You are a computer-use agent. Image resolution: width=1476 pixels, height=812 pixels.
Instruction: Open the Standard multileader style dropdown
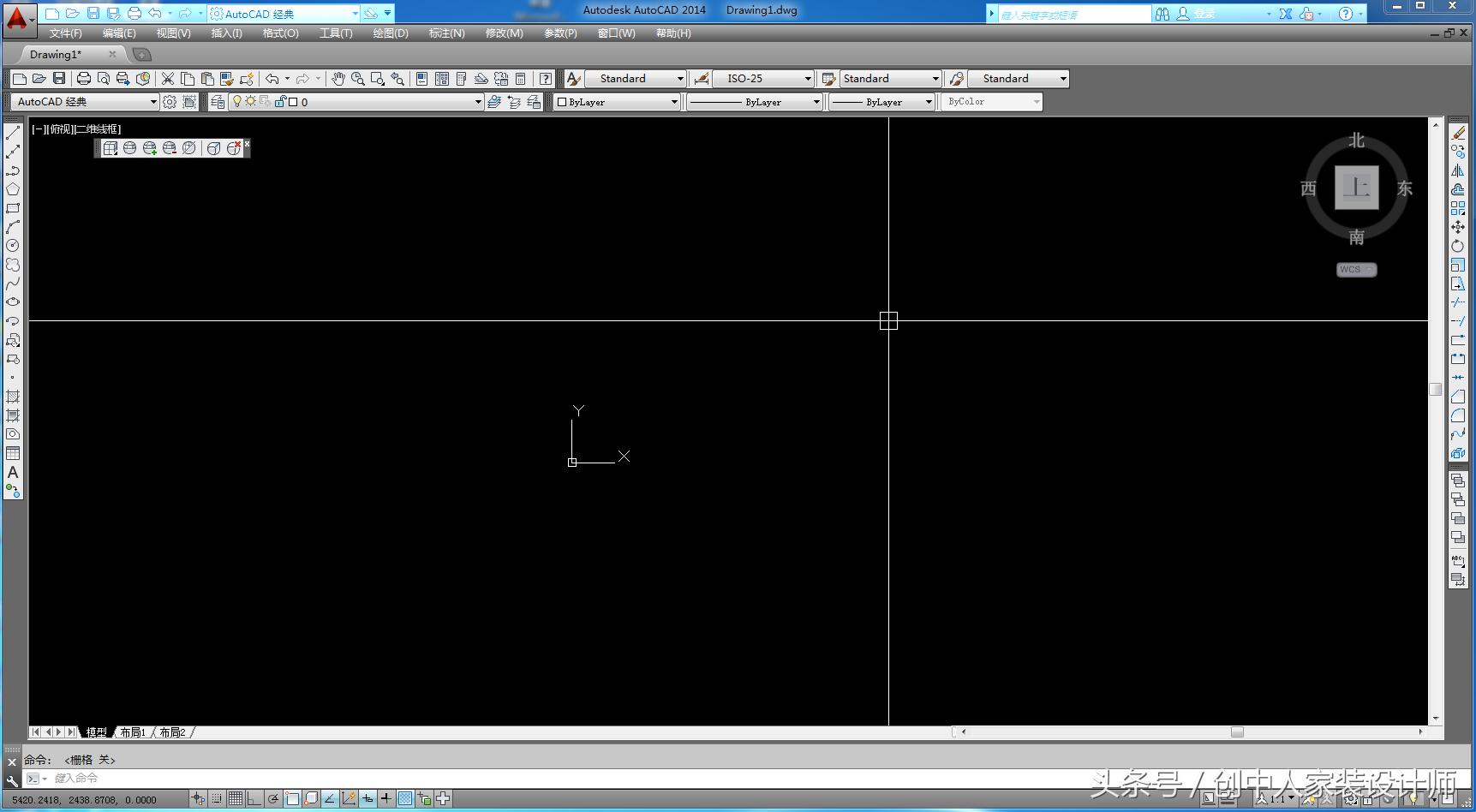coord(1018,79)
